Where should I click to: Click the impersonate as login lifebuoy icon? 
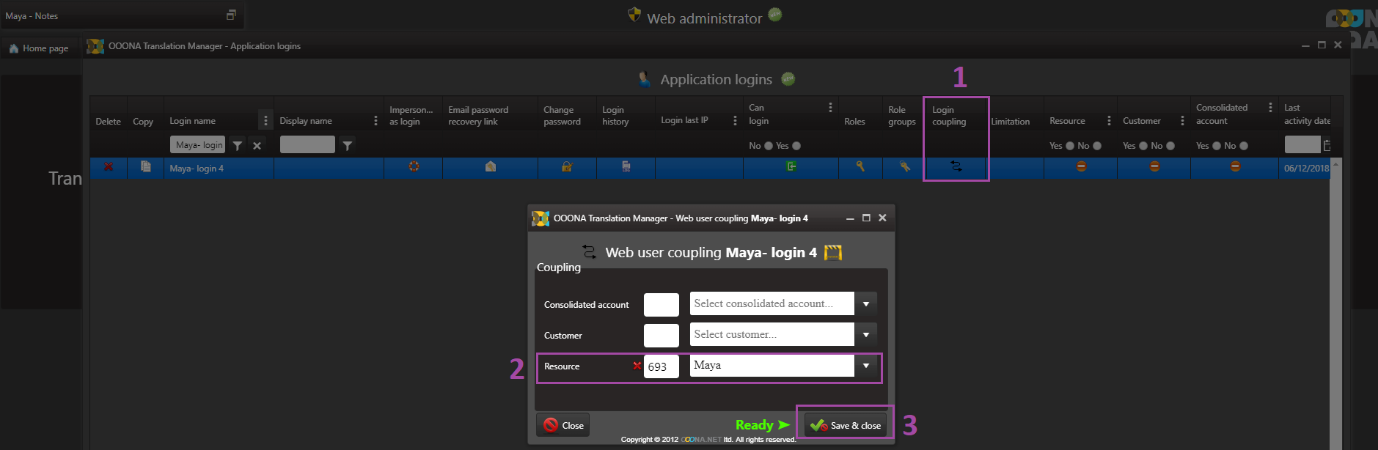pos(413,167)
